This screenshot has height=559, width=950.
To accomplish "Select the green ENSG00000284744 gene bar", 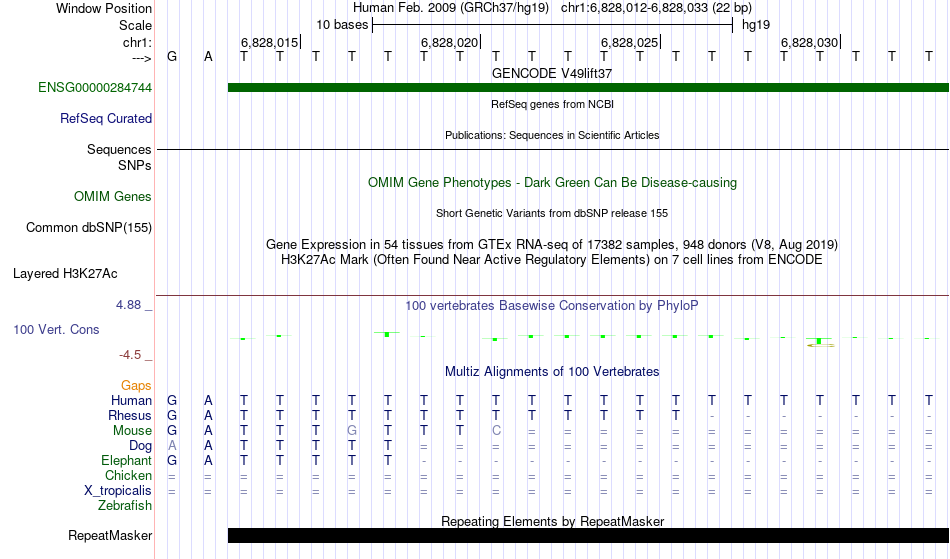I will (588, 88).
